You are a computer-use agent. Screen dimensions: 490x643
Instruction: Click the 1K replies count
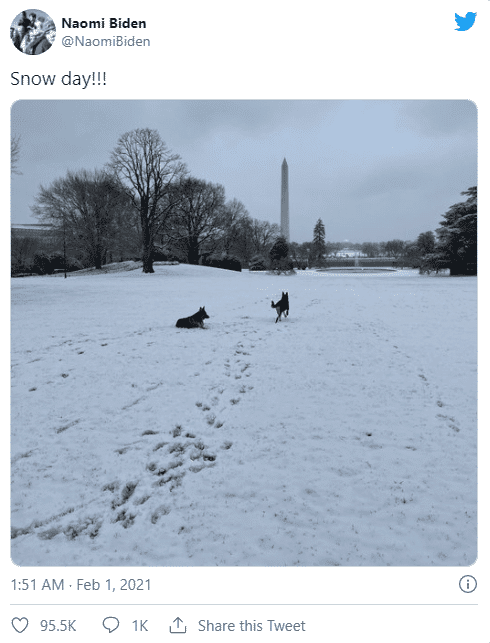pos(140,626)
